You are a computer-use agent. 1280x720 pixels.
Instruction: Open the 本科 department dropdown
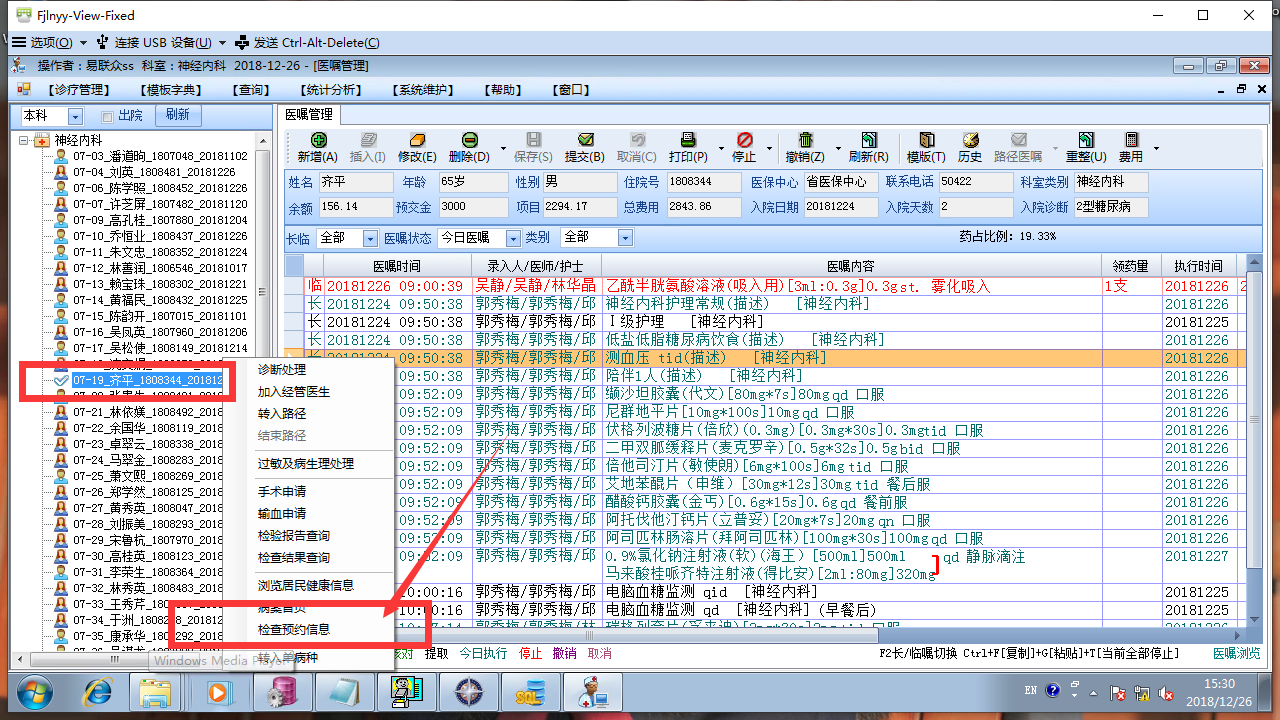coord(75,116)
